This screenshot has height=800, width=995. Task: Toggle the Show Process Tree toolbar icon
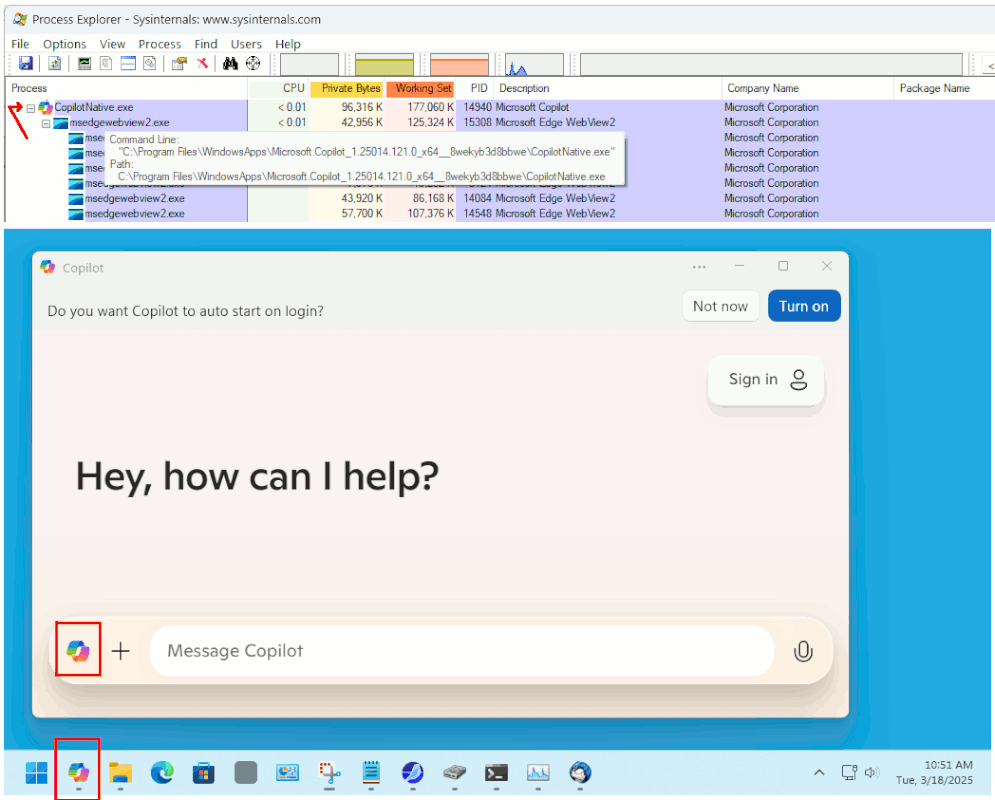(106, 63)
